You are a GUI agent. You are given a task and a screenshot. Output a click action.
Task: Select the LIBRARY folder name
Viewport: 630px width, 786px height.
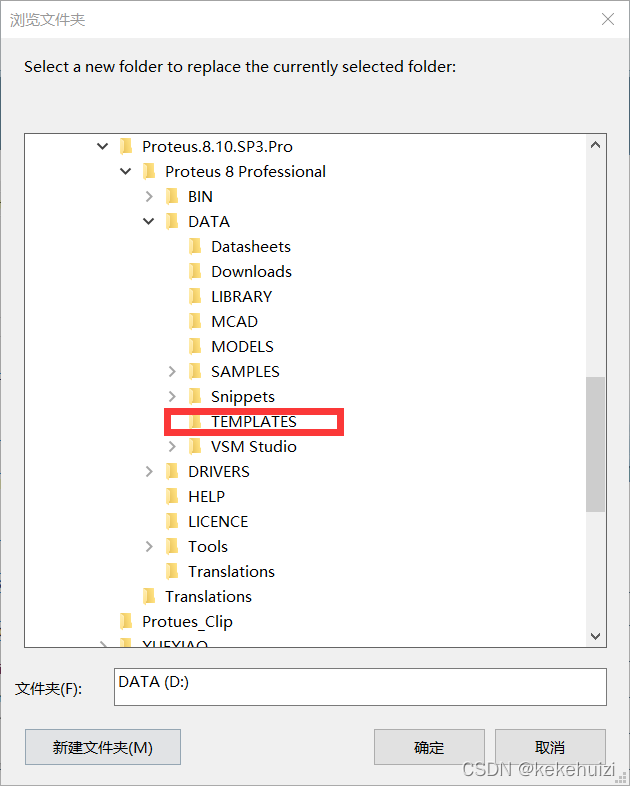click(242, 297)
